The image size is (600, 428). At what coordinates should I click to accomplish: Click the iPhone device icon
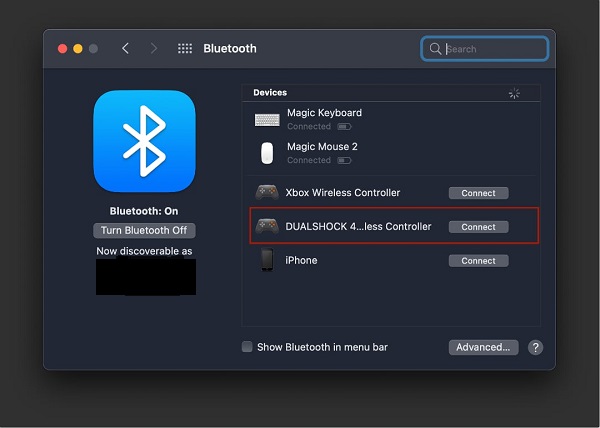[x=267, y=259]
